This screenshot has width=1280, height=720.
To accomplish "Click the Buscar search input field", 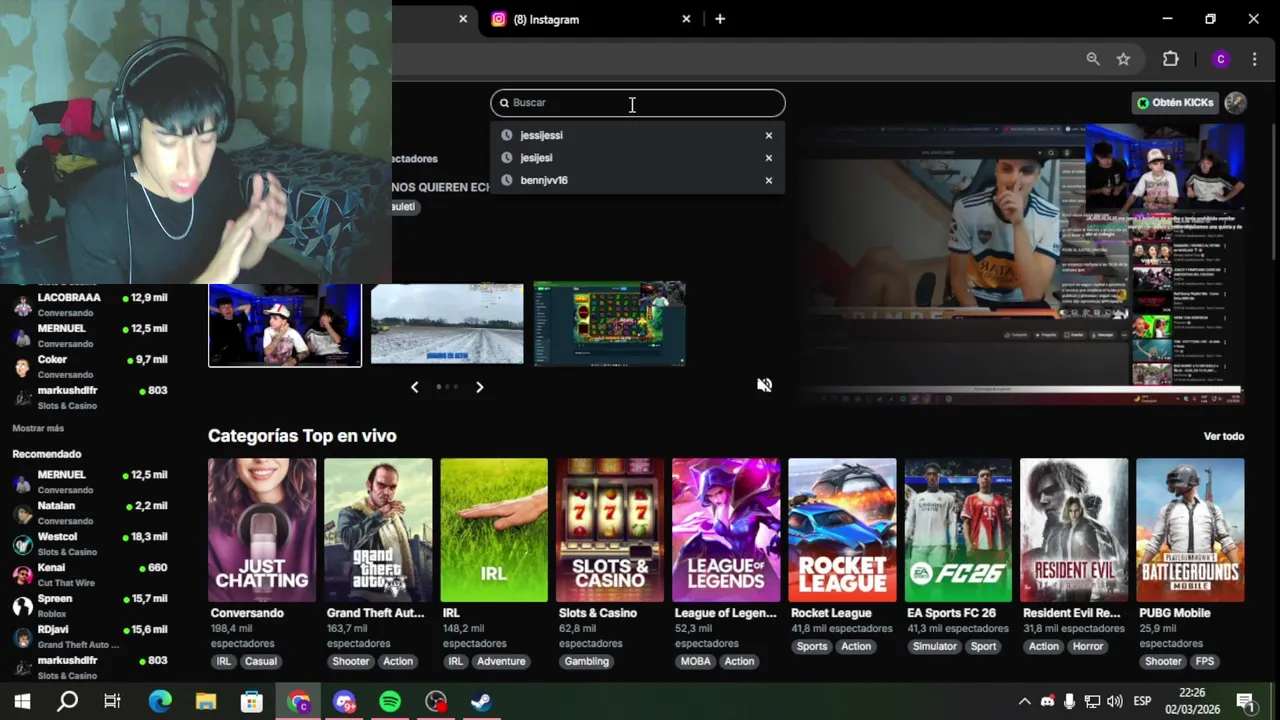I will (638, 103).
